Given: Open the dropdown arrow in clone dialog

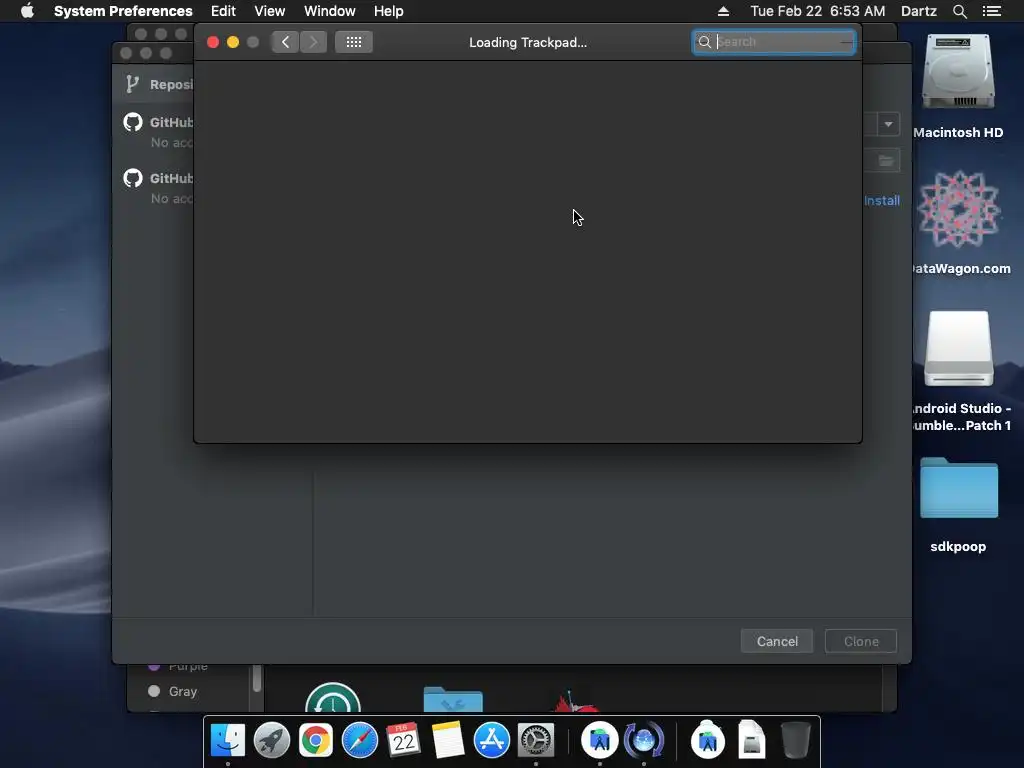Looking at the screenshot, I should coord(888,124).
